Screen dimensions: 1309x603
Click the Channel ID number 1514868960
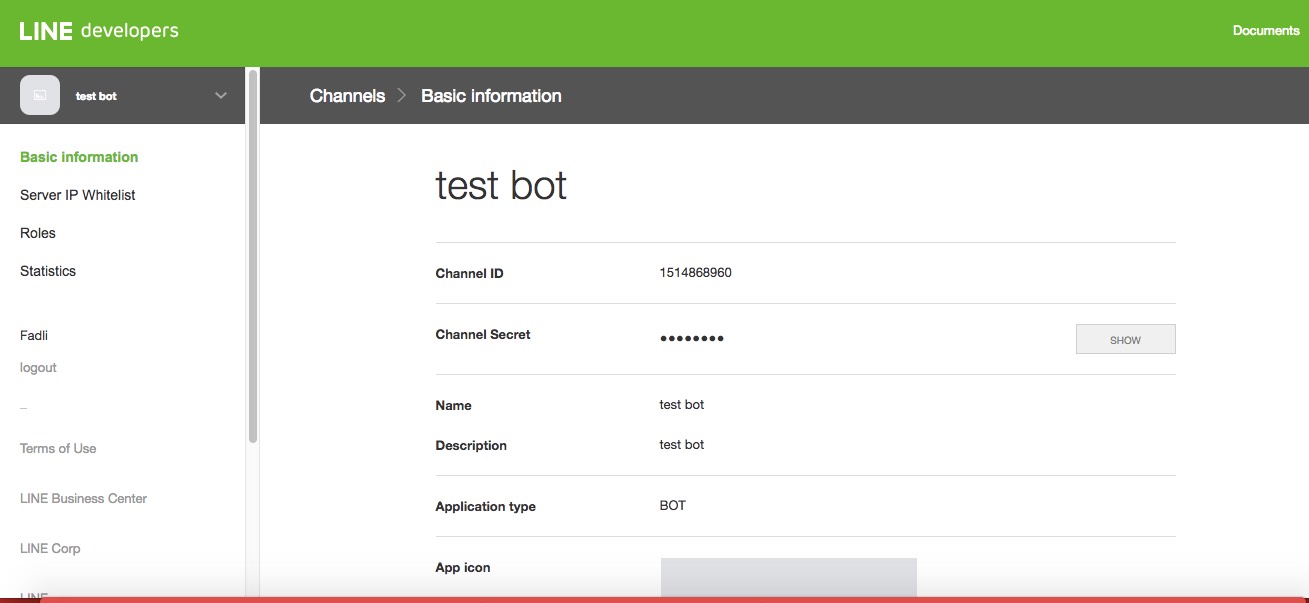pos(695,273)
